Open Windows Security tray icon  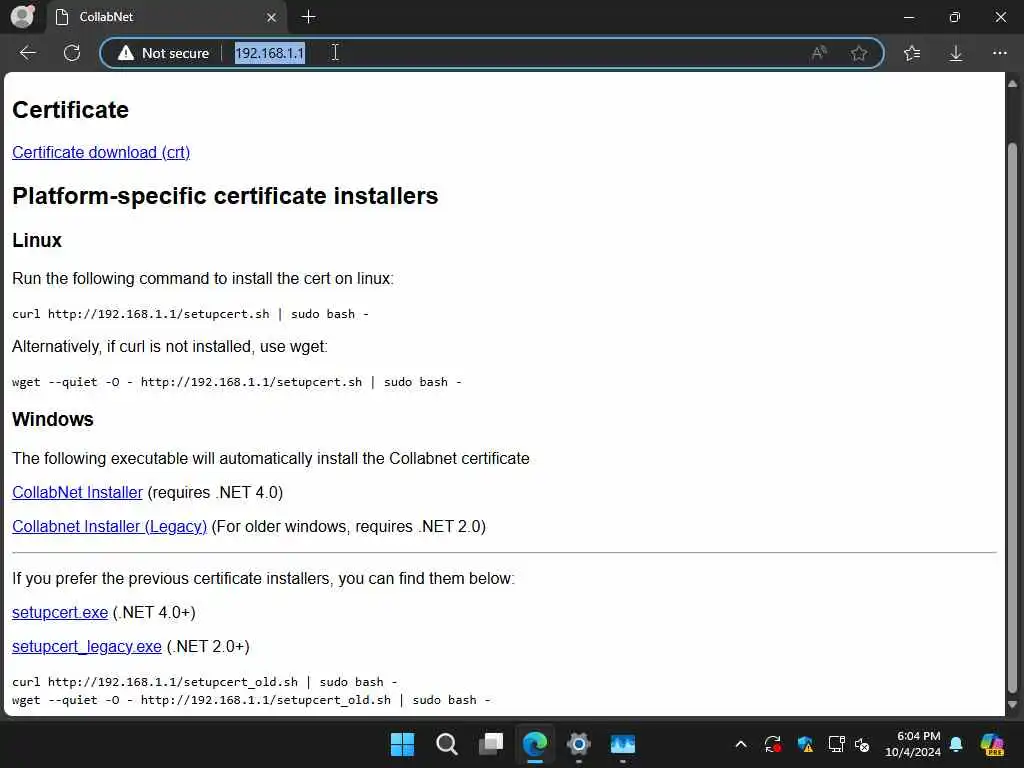805,744
